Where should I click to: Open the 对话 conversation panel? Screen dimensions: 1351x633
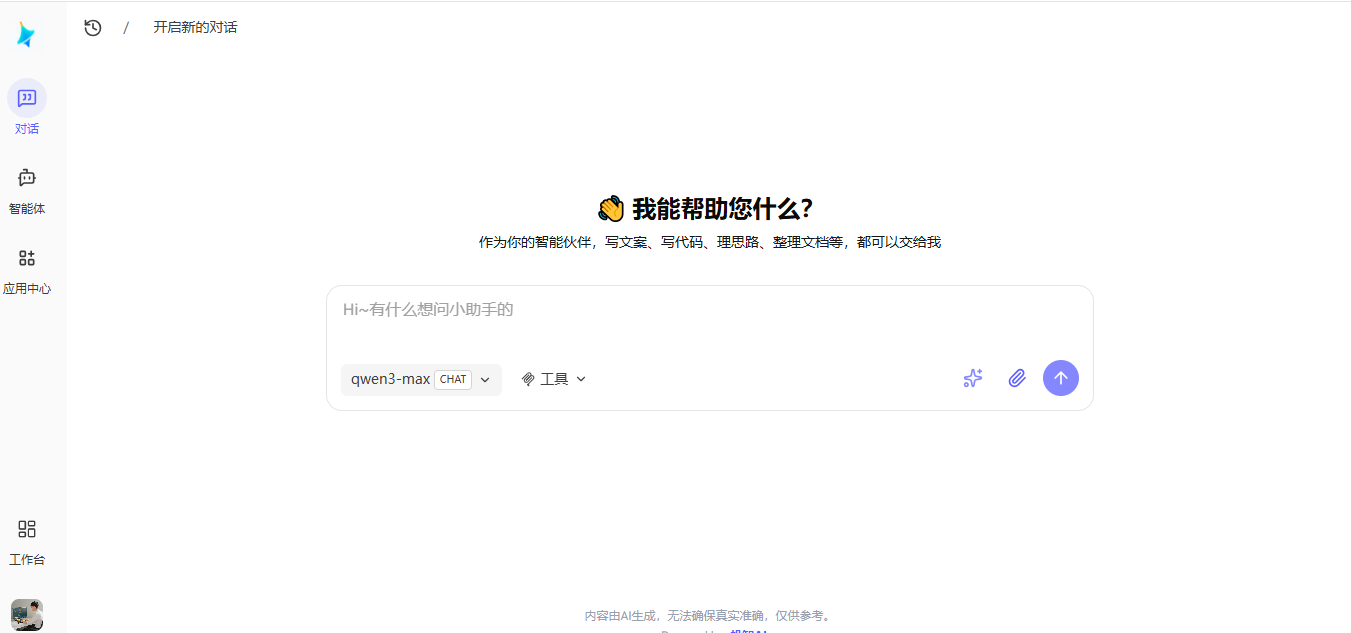click(x=26, y=108)
